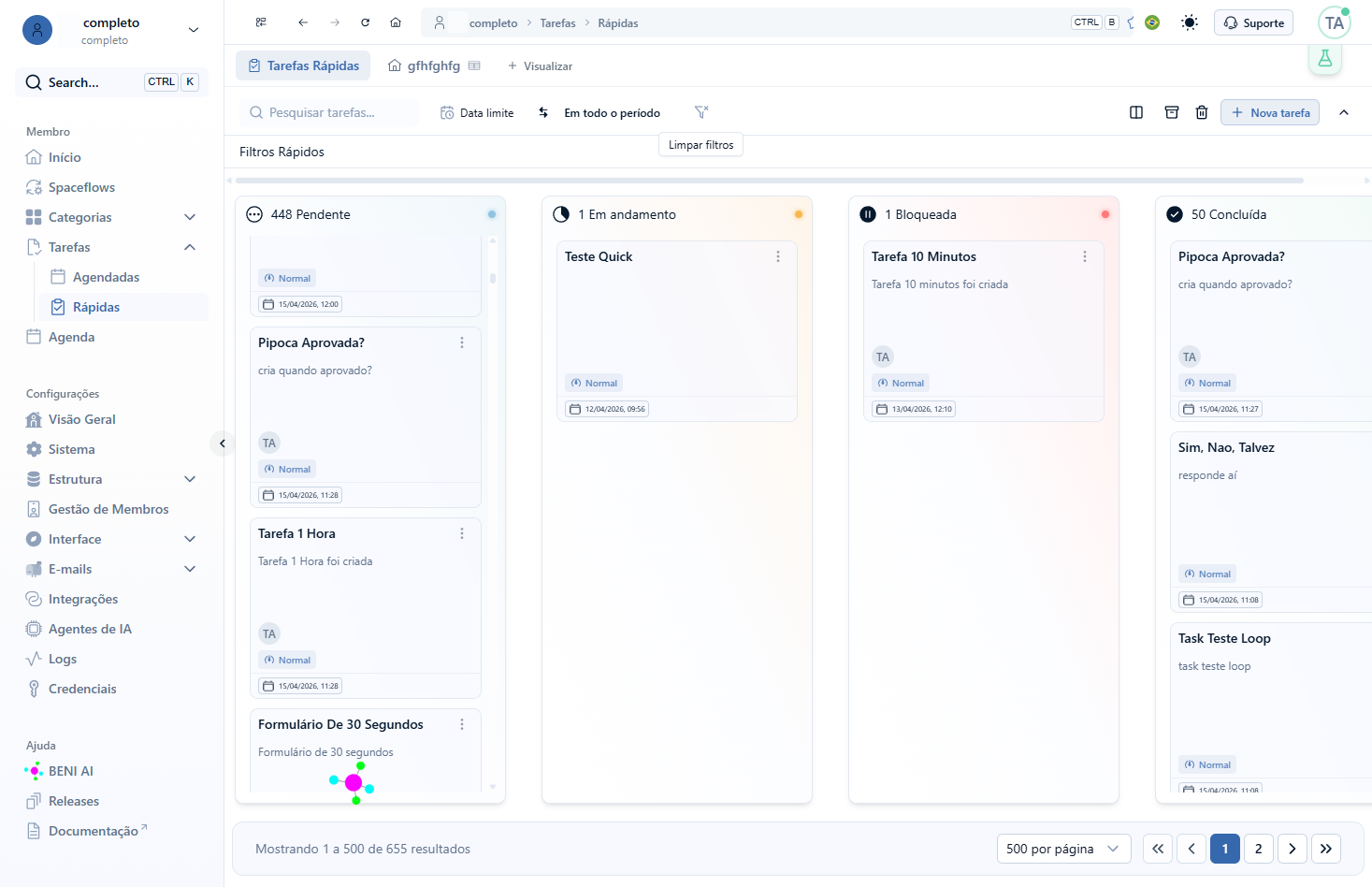This screenshot has height=887, width=1372.
Task: Switch to the Tarefas Rápidas tab
Action: pyautogui.click(x=303, y=65)
